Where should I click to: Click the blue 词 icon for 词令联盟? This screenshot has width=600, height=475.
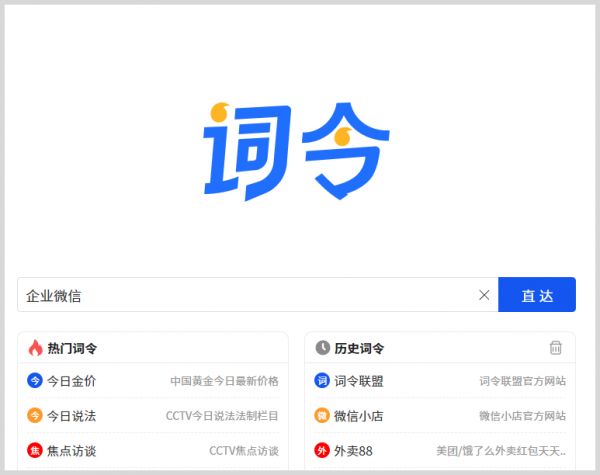(322, 381)
